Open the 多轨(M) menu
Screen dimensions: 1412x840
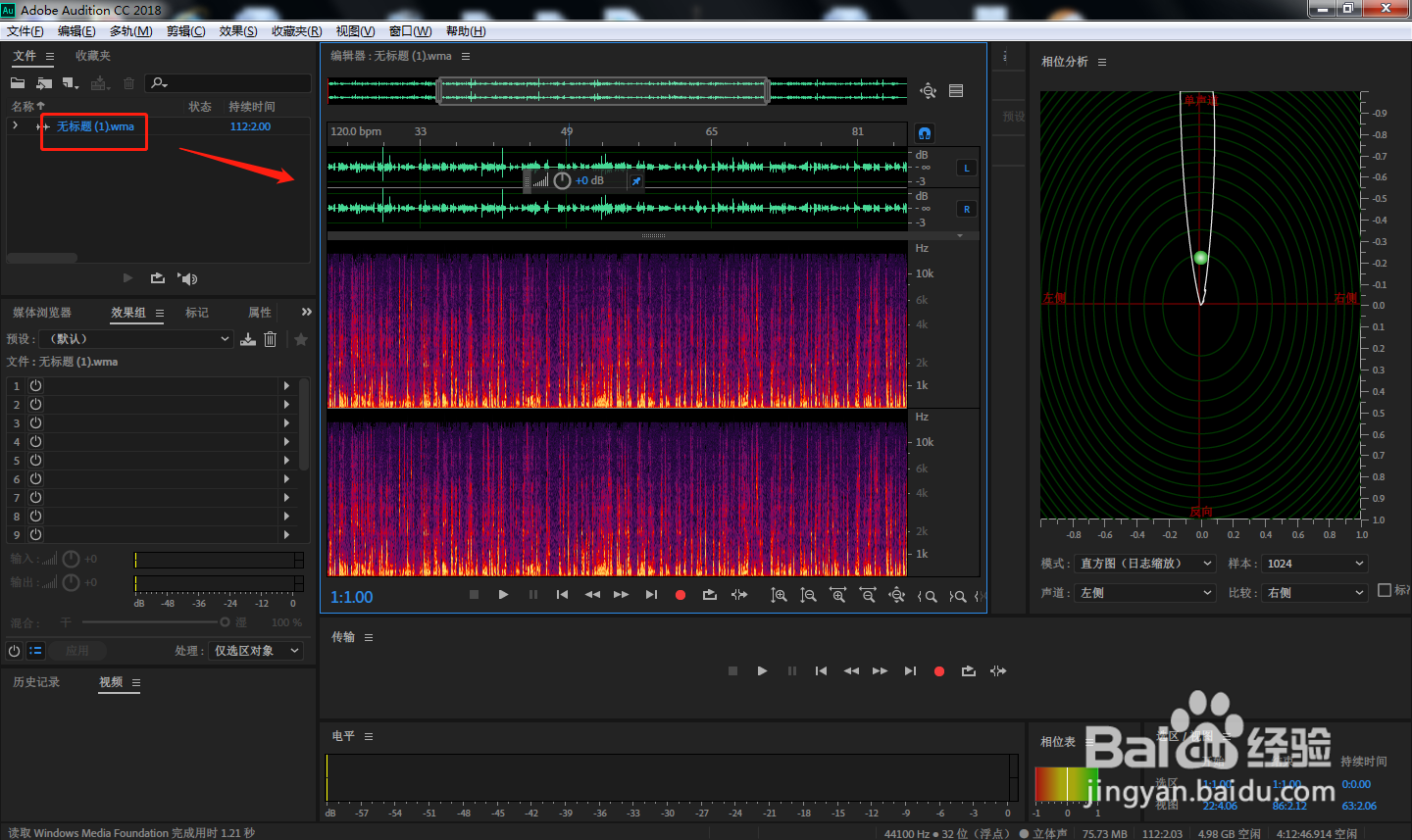pos(130,31)
